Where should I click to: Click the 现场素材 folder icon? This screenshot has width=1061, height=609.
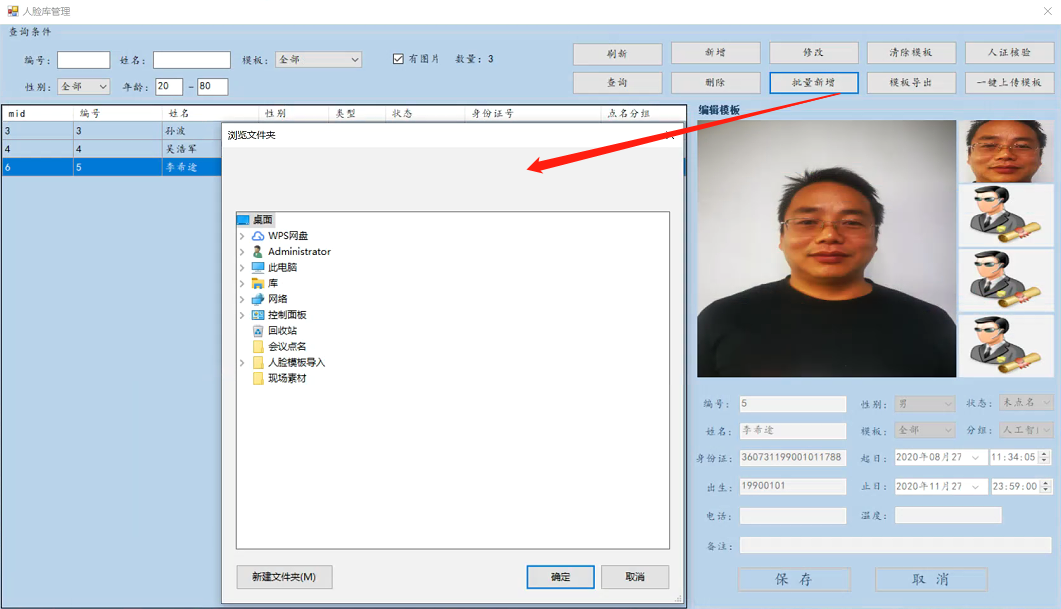[x=258, y=379]
